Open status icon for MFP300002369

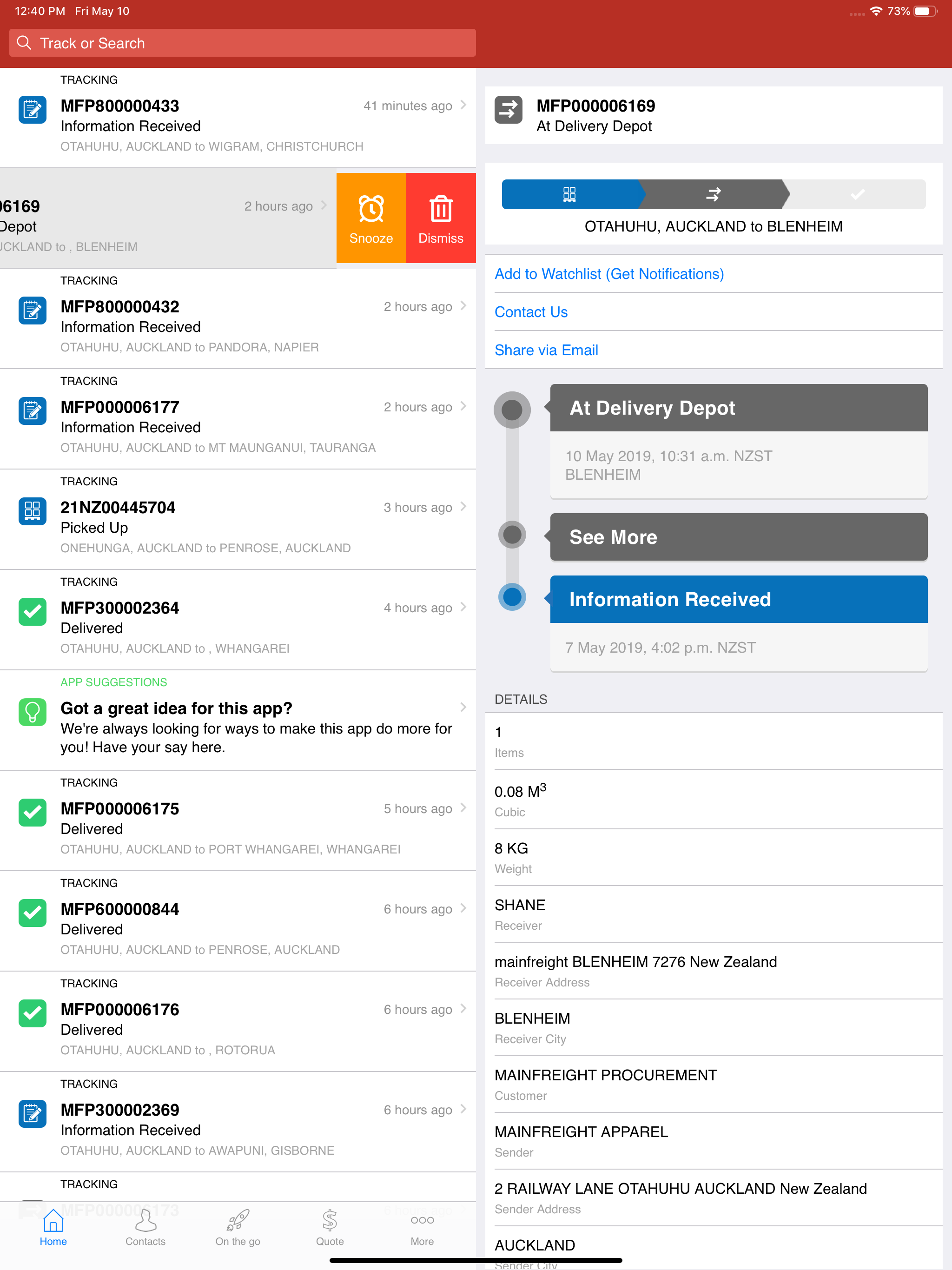point(33,1114)
